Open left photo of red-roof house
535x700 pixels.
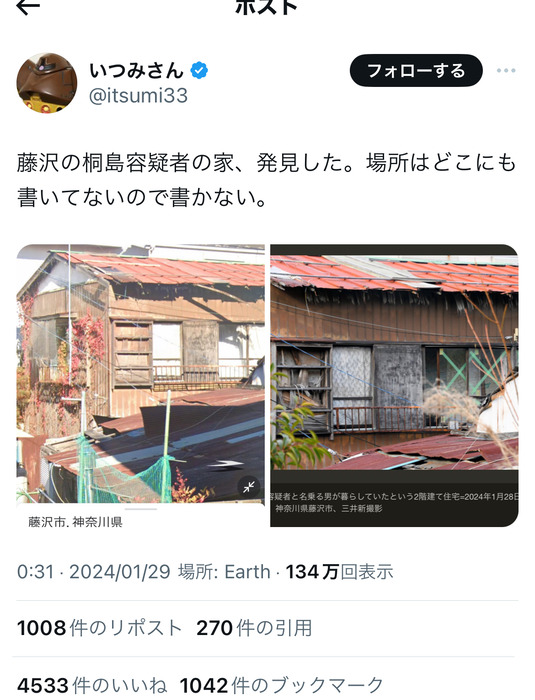click(x=141, y=374)
